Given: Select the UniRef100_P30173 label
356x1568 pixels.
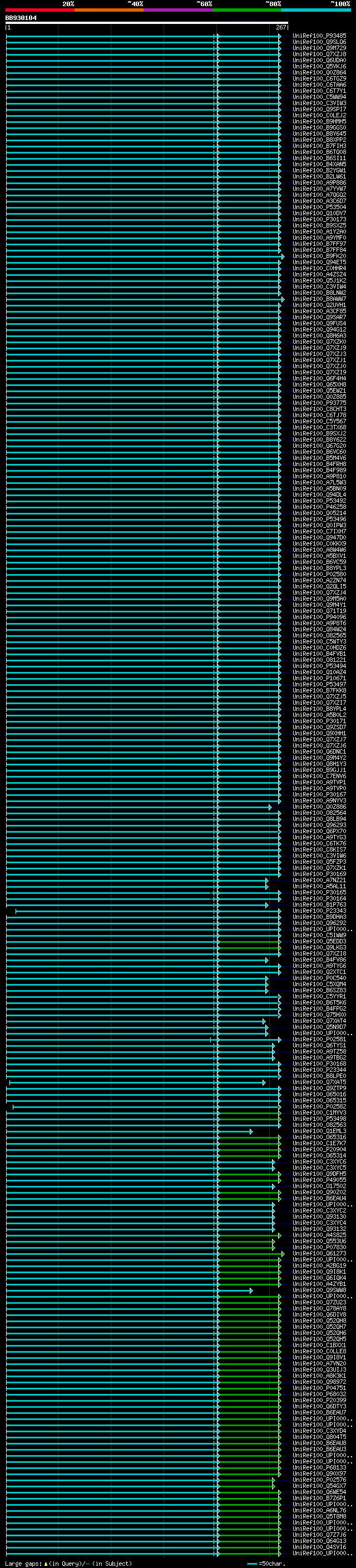Looking at the screenshot, I should pyautogui.click(x=319, y=220).
